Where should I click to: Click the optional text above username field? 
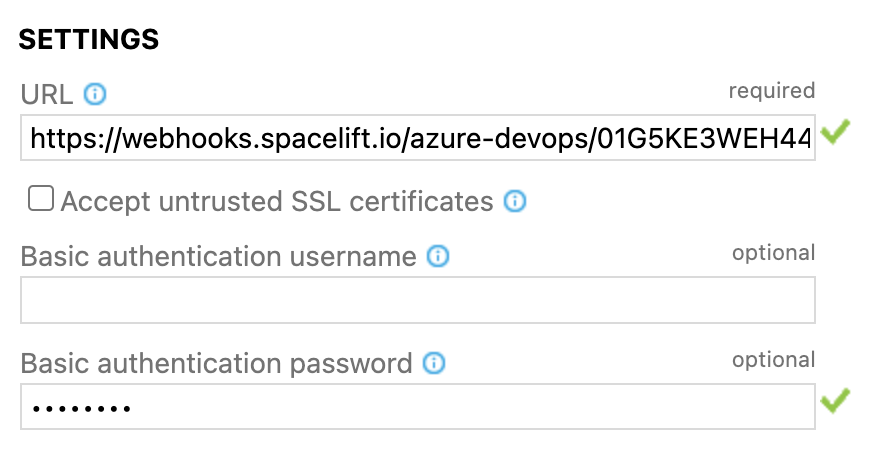(773, 253)
